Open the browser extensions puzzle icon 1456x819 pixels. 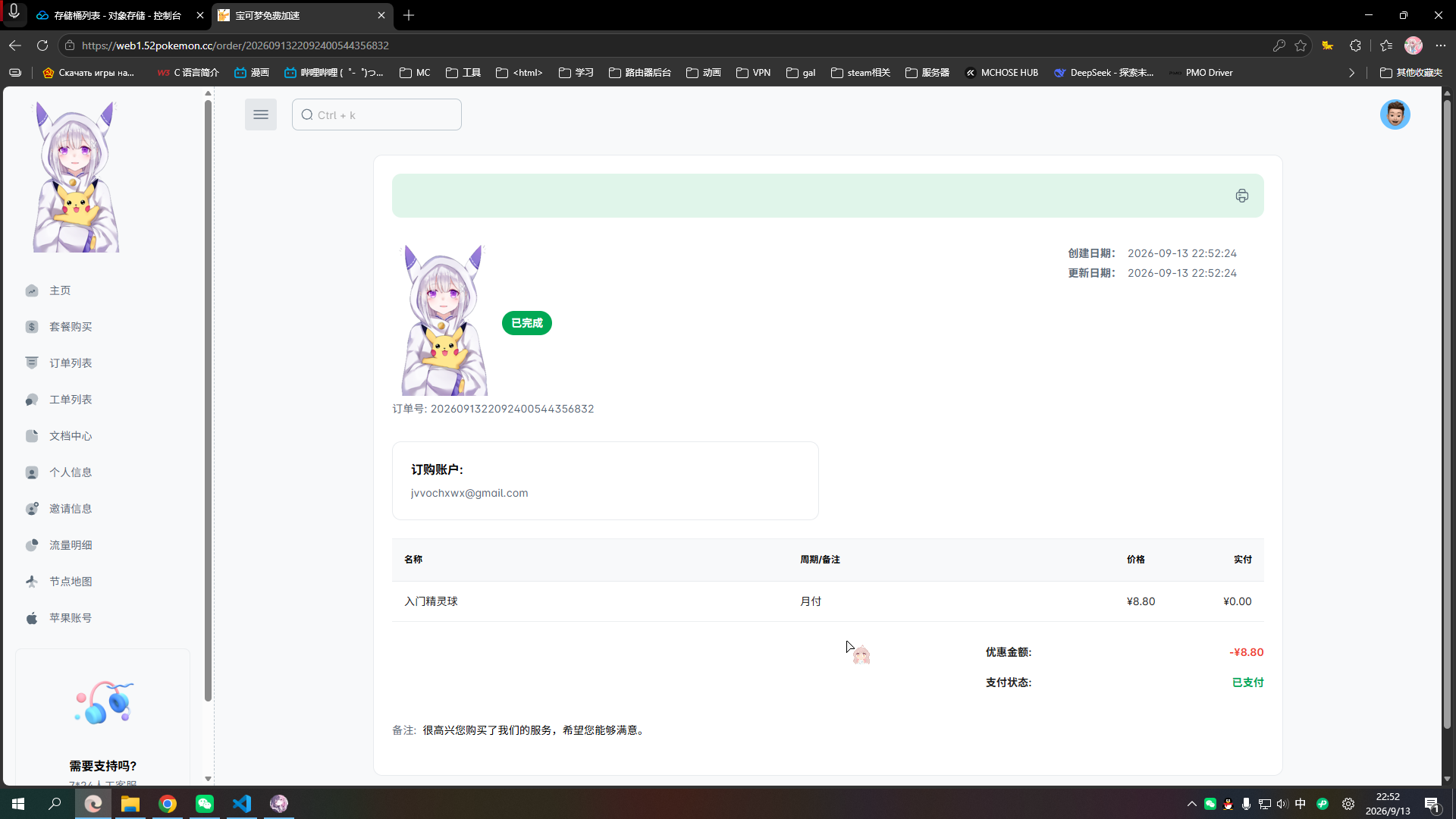(1355, 45)
